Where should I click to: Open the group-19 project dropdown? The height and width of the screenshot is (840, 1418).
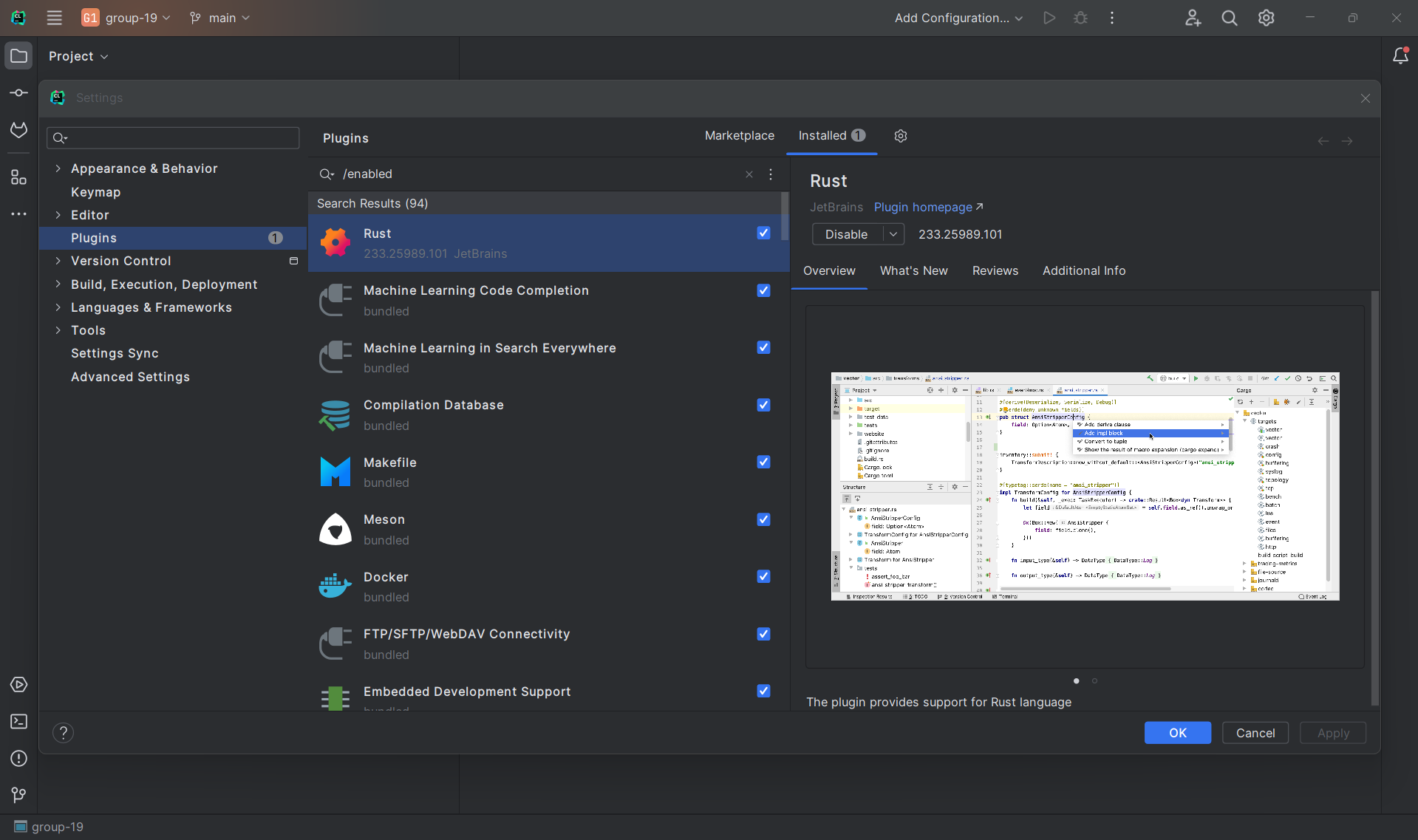(126, 18)
